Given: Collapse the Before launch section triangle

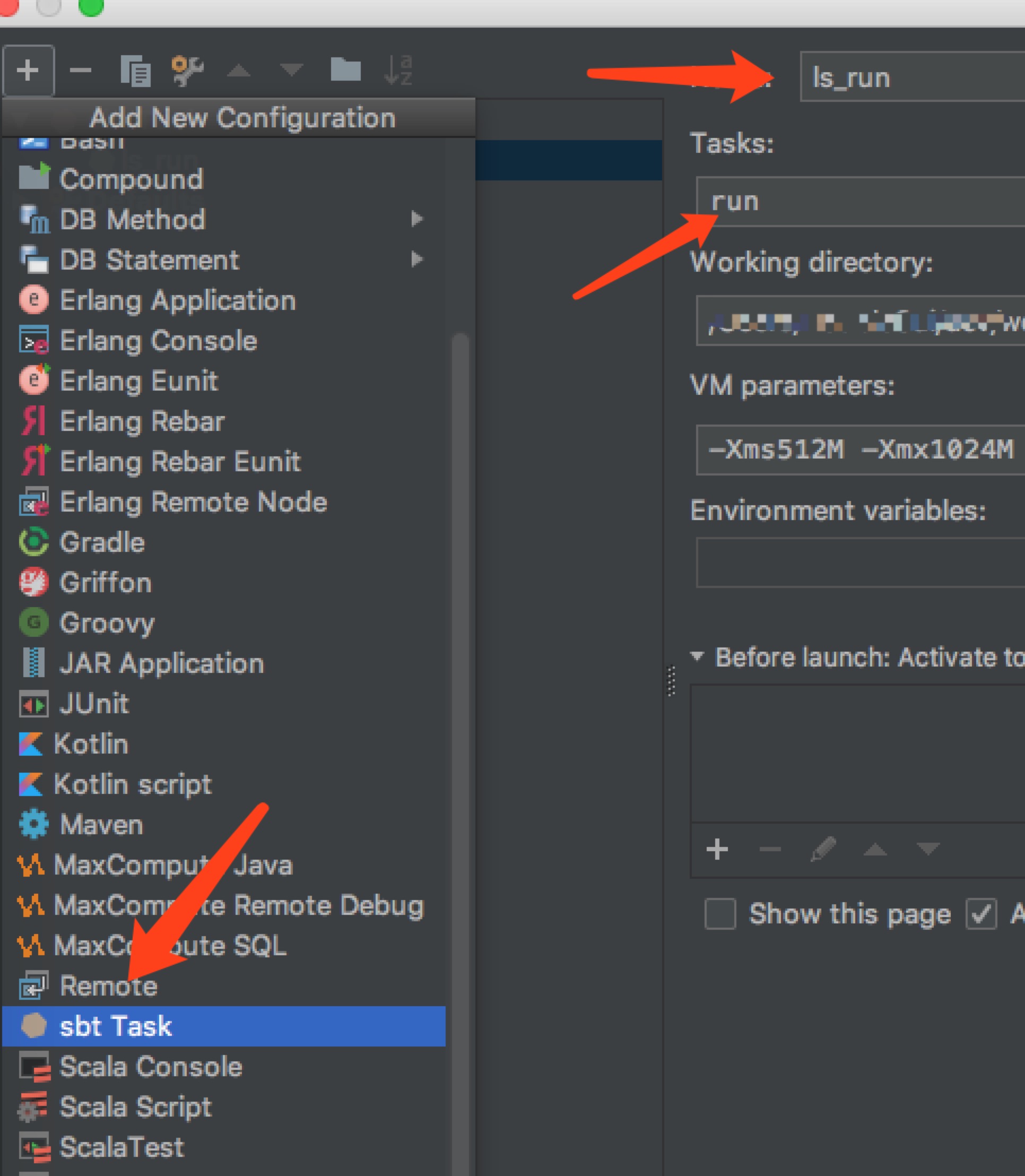Looking at the screenshot, I should click(x=697, y=656).
